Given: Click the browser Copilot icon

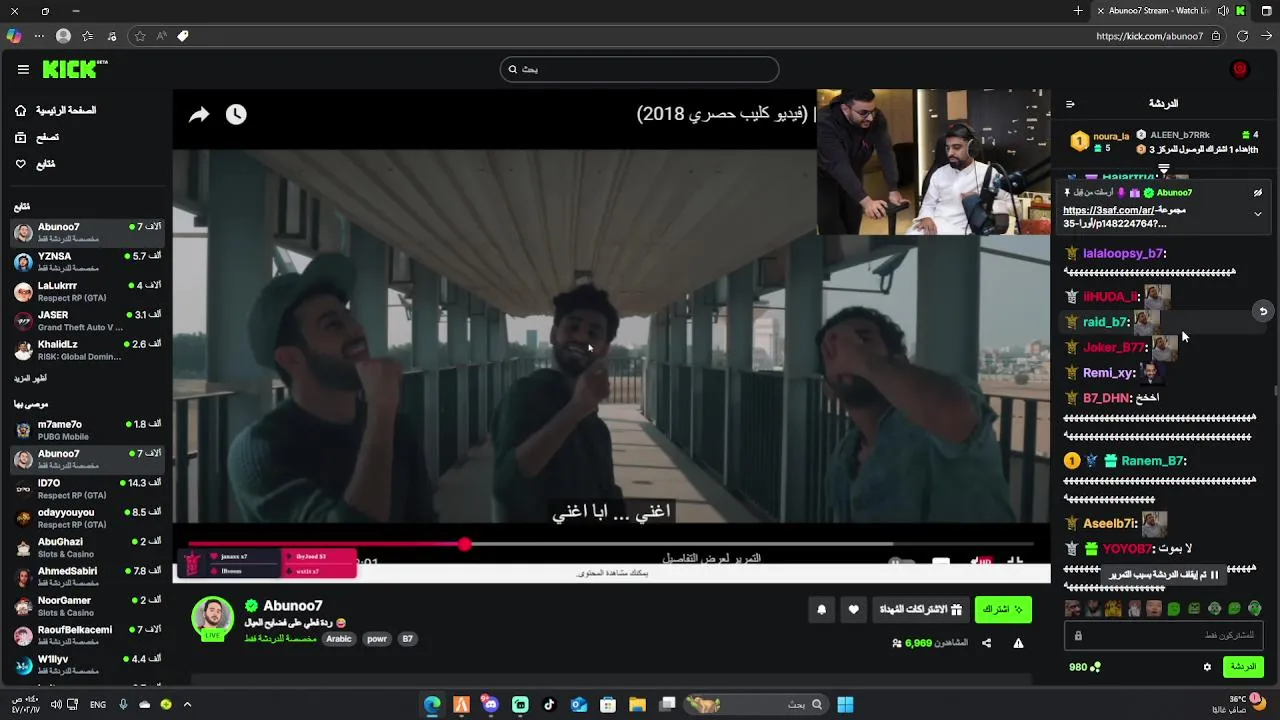Looking at the screenshot, I should pos(13,36).
